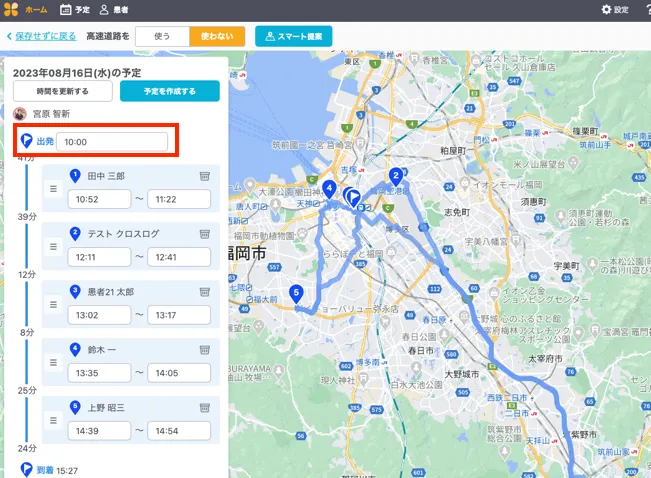Screen dimensions: 651x478
Task: Delete the 田中 三郎 visit
Action: pyautogui.click(x=205, y=176)
